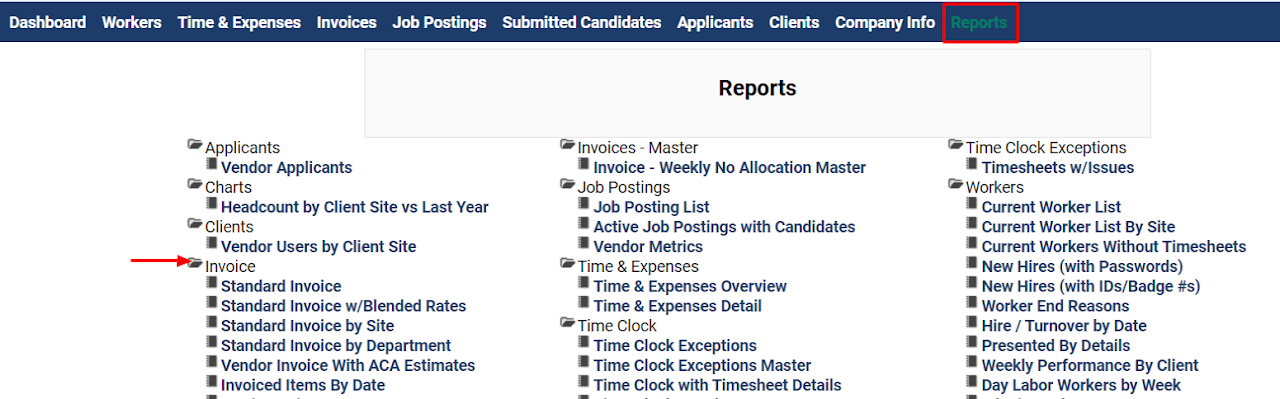Open Standard Invoice by Department report
The width and height of the screenshot is (1280, 399).
(336, 346)
